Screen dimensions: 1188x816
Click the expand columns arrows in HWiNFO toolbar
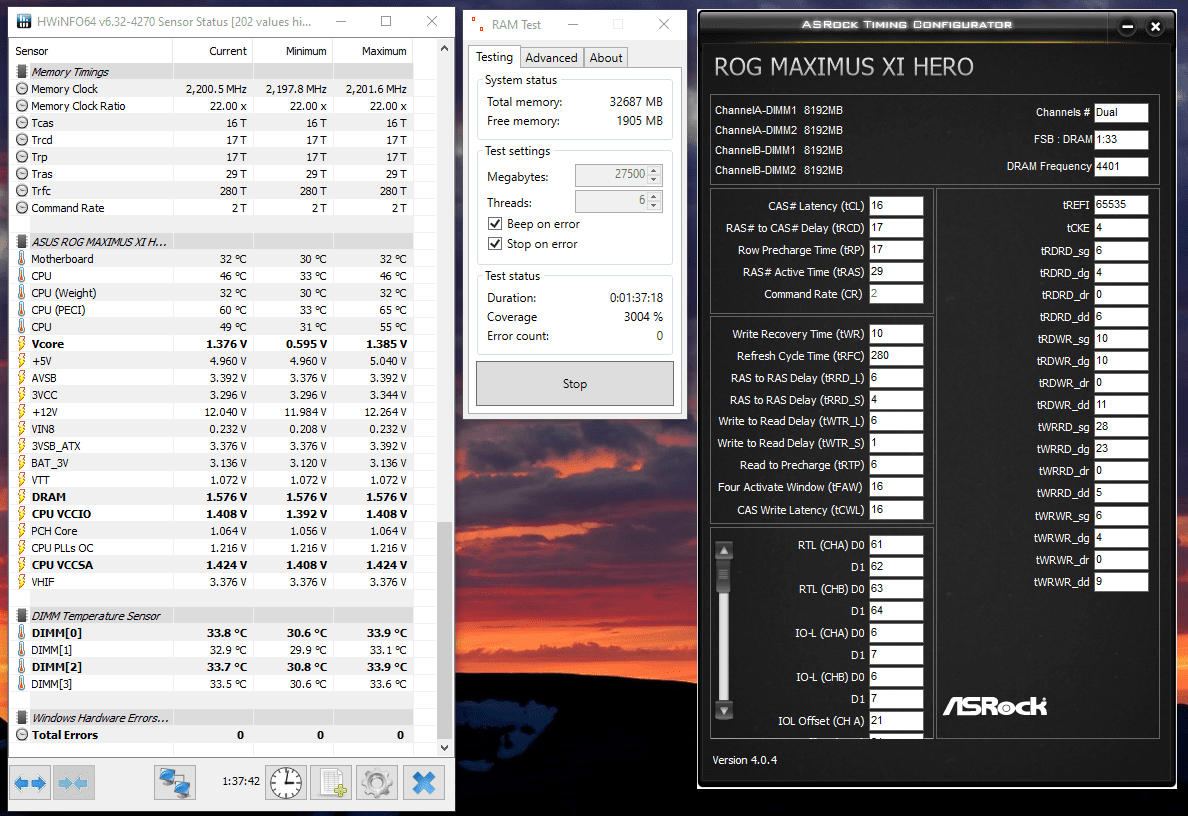(30, 783)
